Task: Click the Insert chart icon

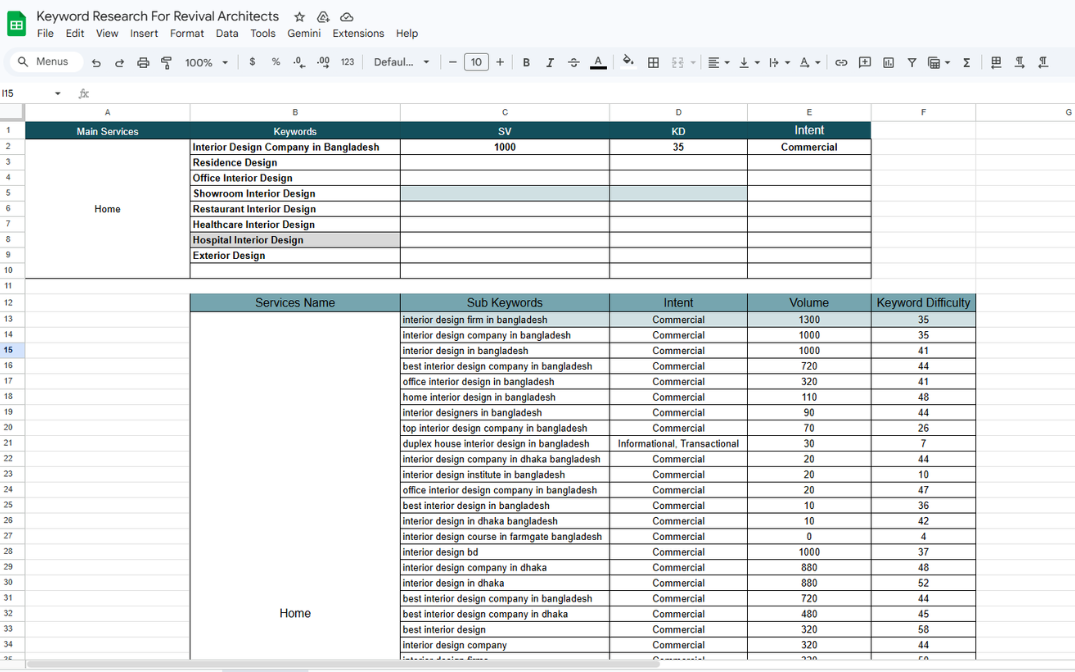Action: click(888, 62)
